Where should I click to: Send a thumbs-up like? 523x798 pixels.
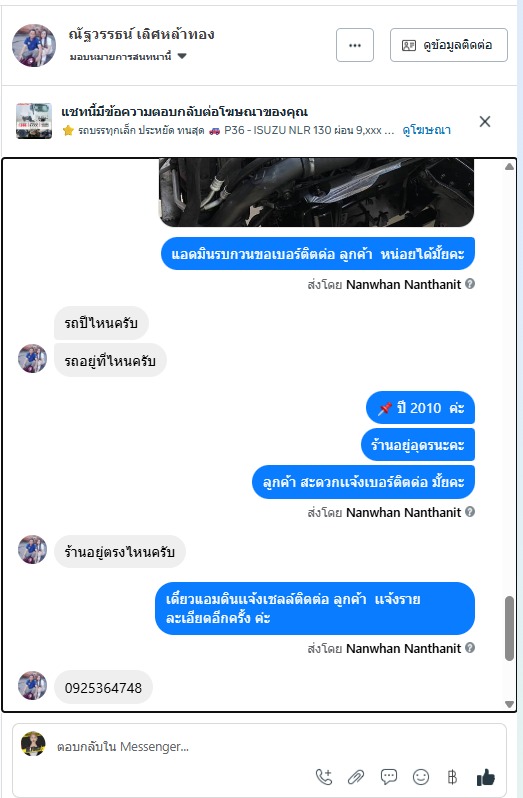[485, 777]
